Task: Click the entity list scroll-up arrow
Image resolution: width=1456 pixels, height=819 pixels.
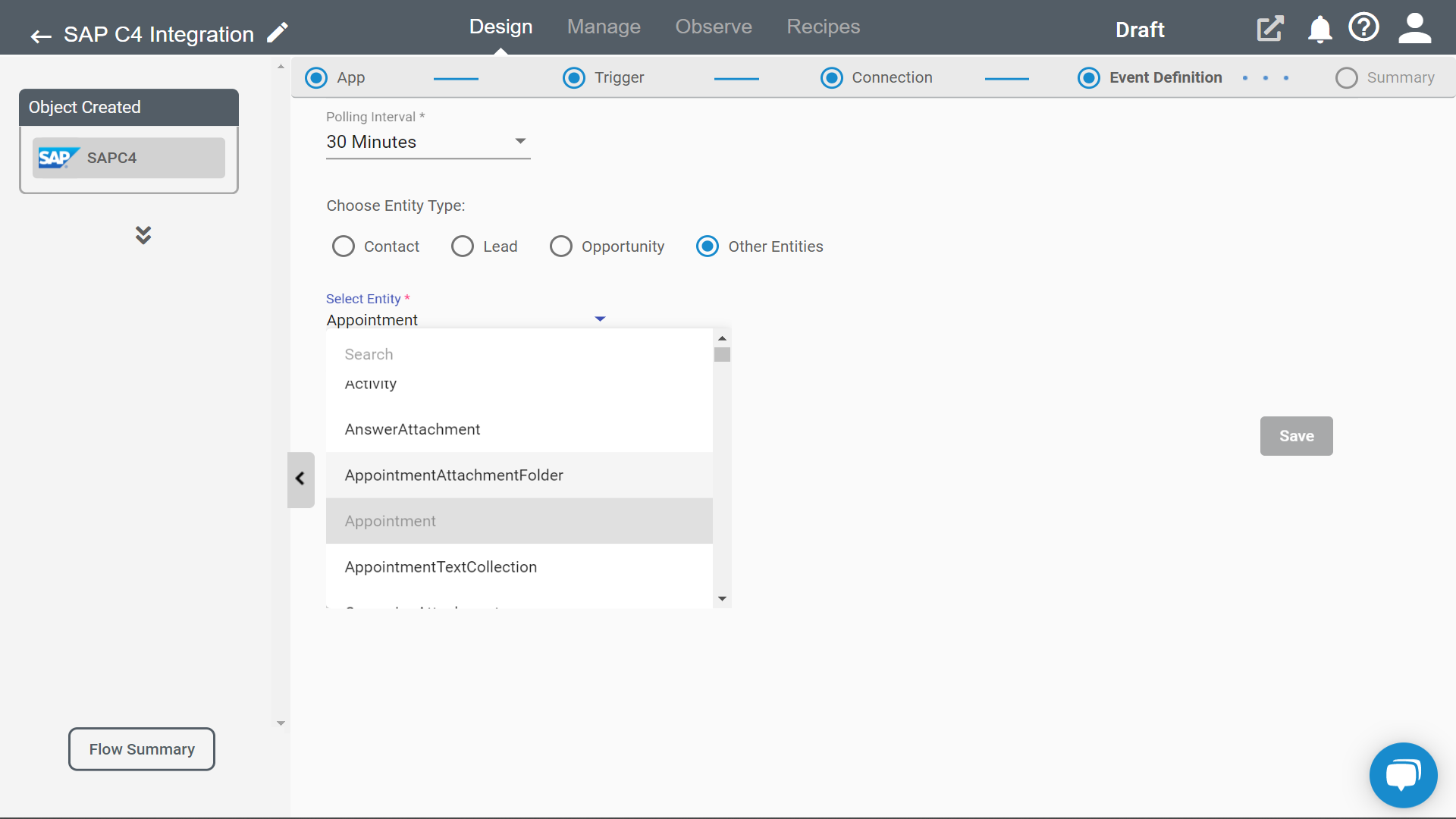Action: coord(722,338)
